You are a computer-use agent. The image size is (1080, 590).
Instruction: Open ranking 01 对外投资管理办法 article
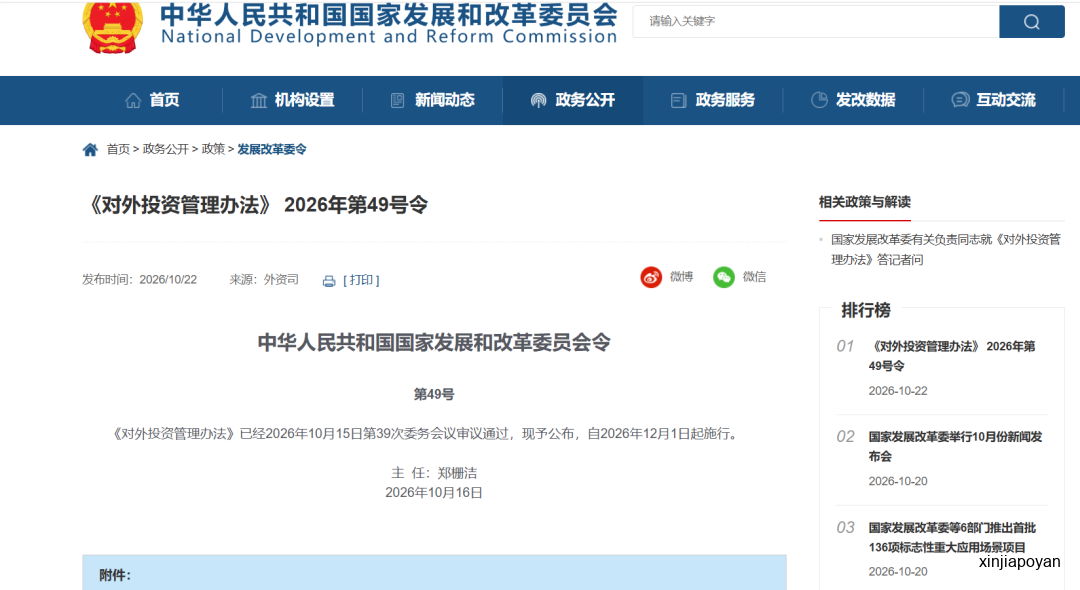(952, 356)
